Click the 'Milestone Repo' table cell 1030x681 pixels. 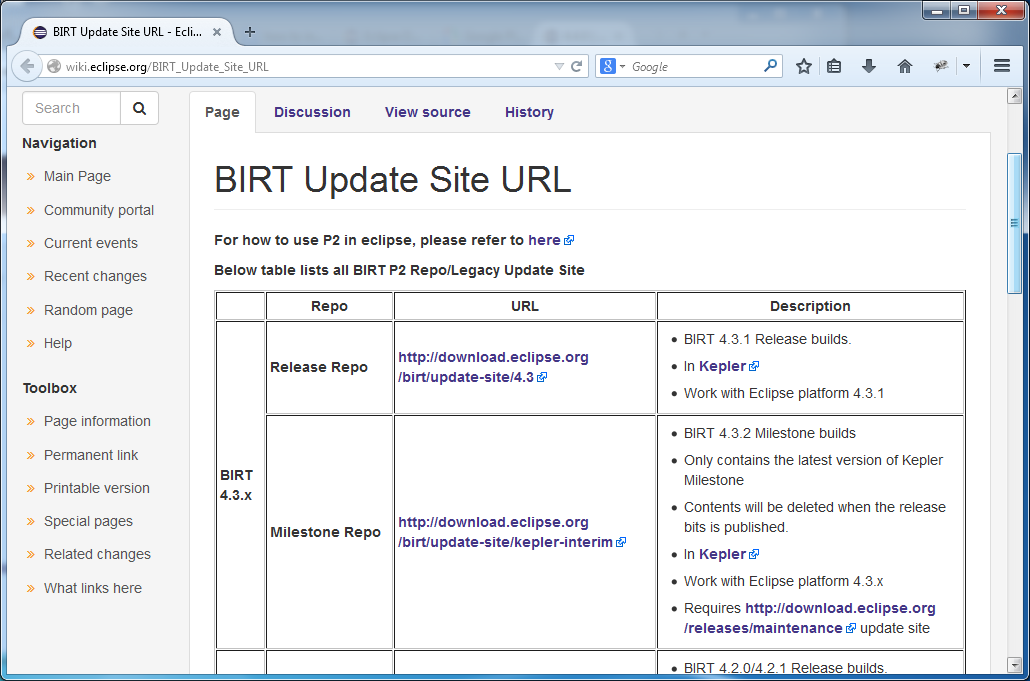click(x=329, y=532)
